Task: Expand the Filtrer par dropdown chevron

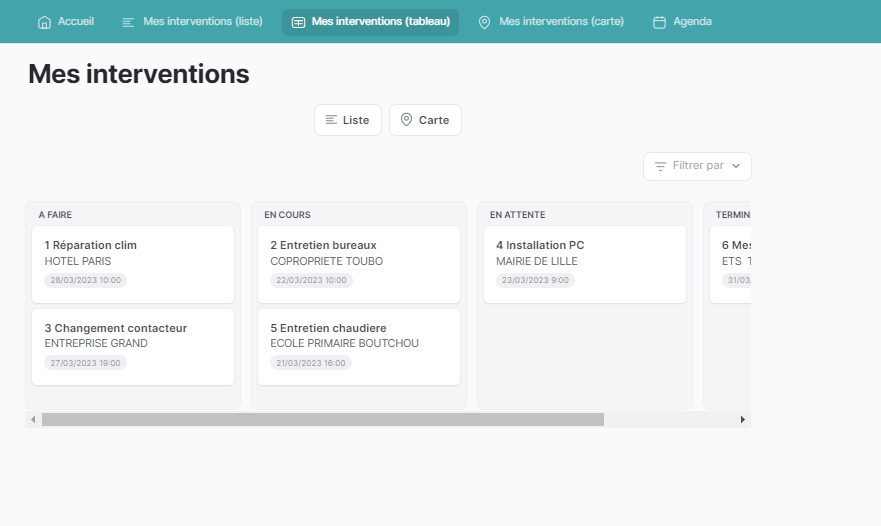Action: [737, 166]
